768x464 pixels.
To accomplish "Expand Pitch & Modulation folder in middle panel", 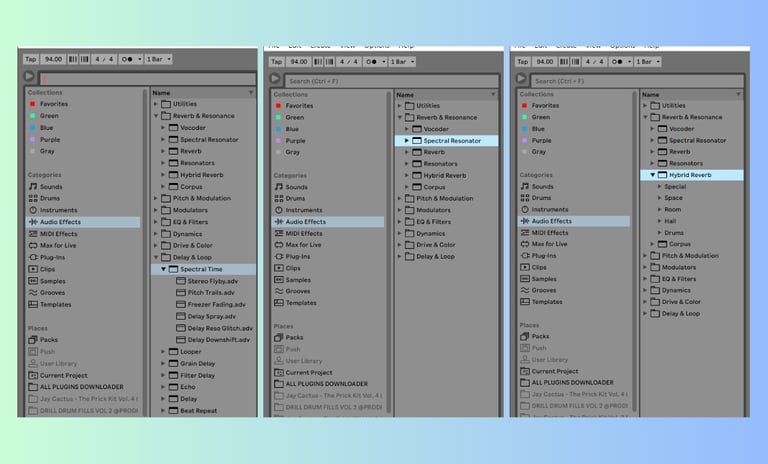I will point(400,198).
